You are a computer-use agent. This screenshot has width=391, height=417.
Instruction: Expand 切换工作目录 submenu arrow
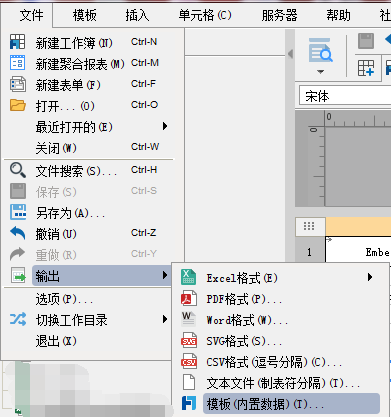coord(165,319)
